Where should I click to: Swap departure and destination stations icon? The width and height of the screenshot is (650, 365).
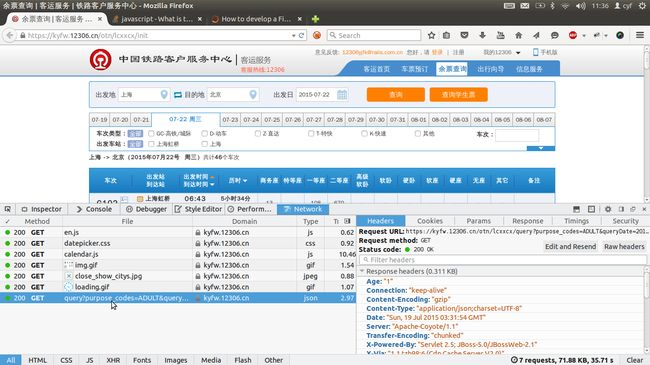tap(177, 95)
